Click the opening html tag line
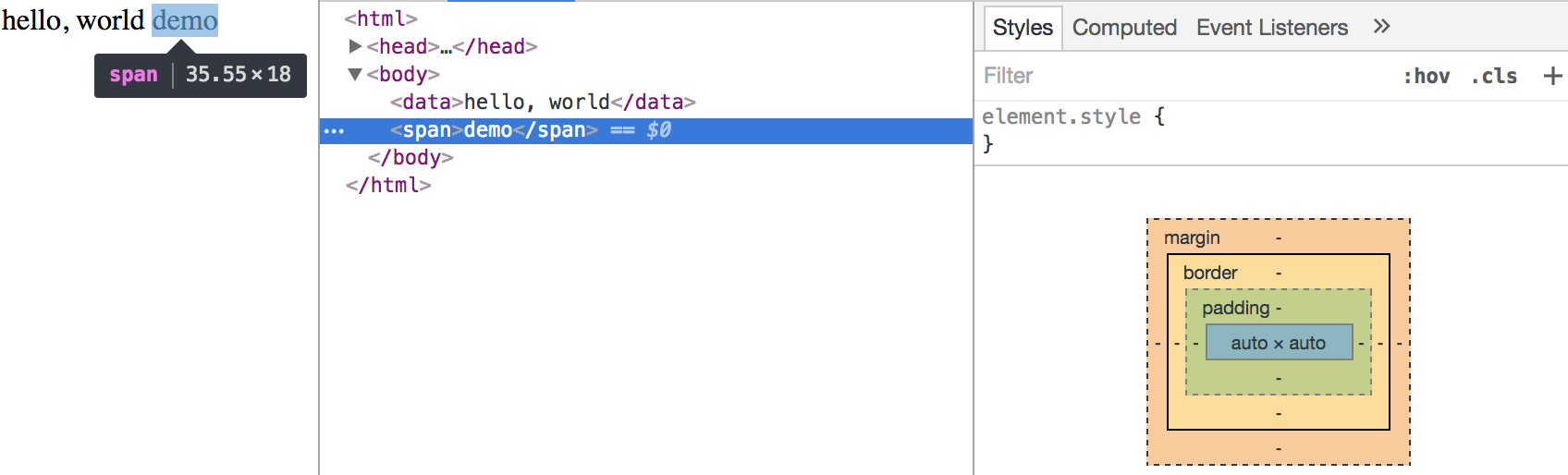Image resolution: width=1568 pixels, height=475 pixels. [x=381, y=18]
